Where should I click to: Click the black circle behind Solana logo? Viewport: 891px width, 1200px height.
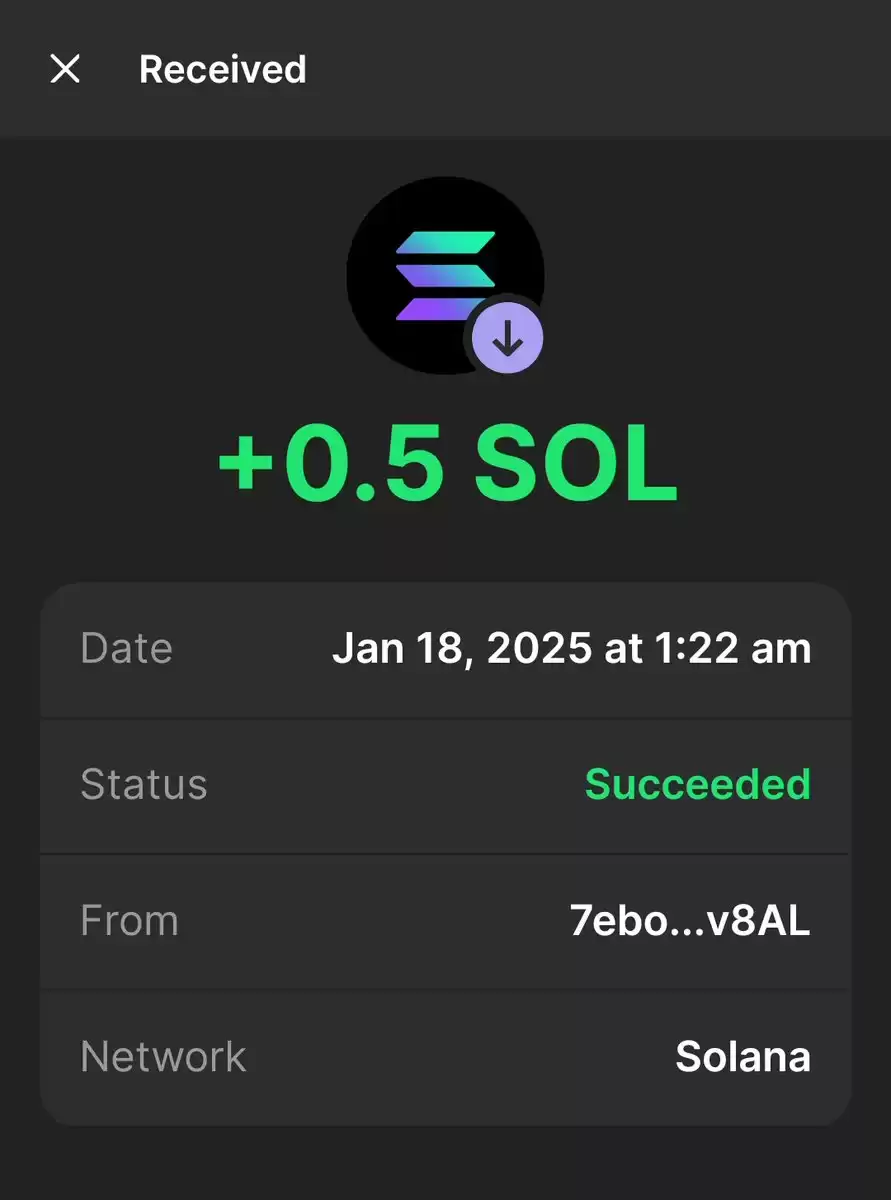click(445, 276)
